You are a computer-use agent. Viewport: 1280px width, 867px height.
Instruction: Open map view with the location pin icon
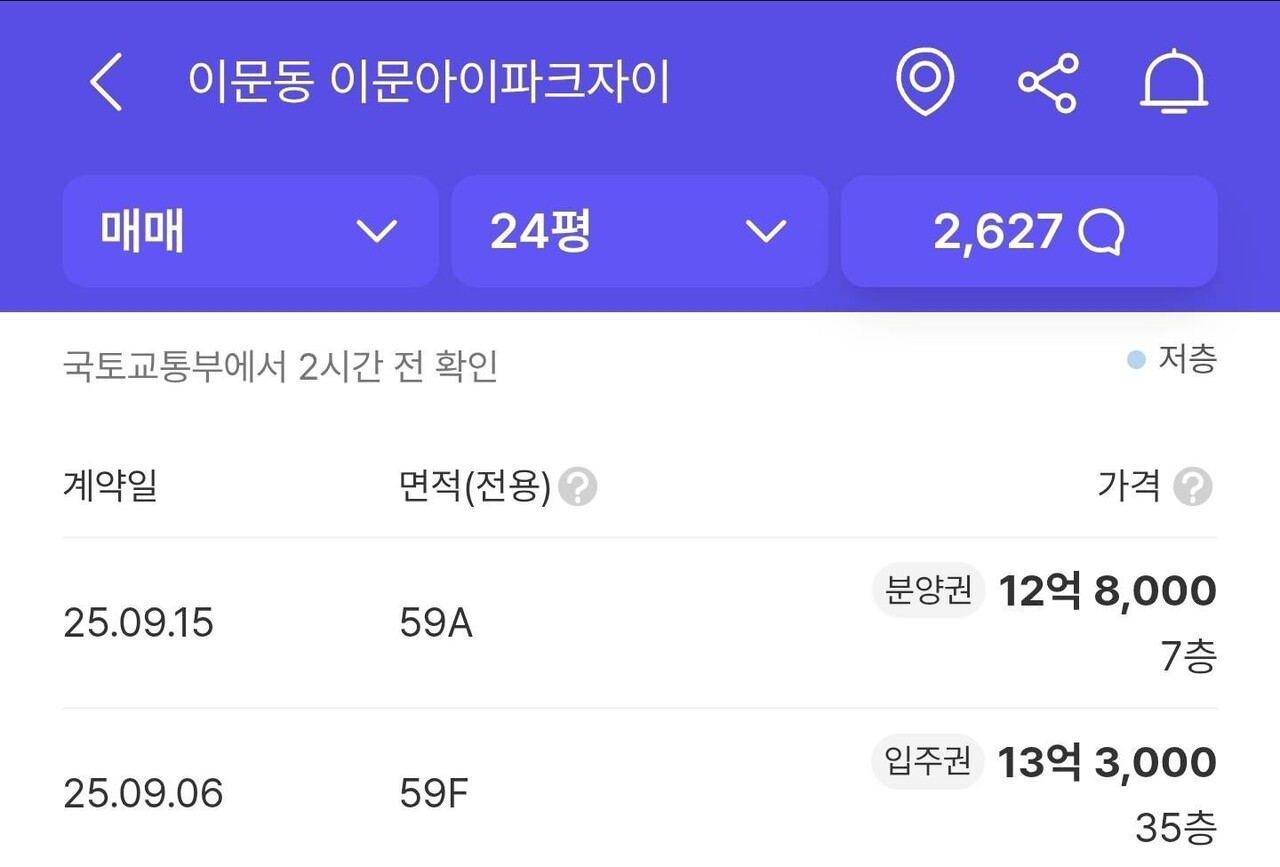point(926,82)
